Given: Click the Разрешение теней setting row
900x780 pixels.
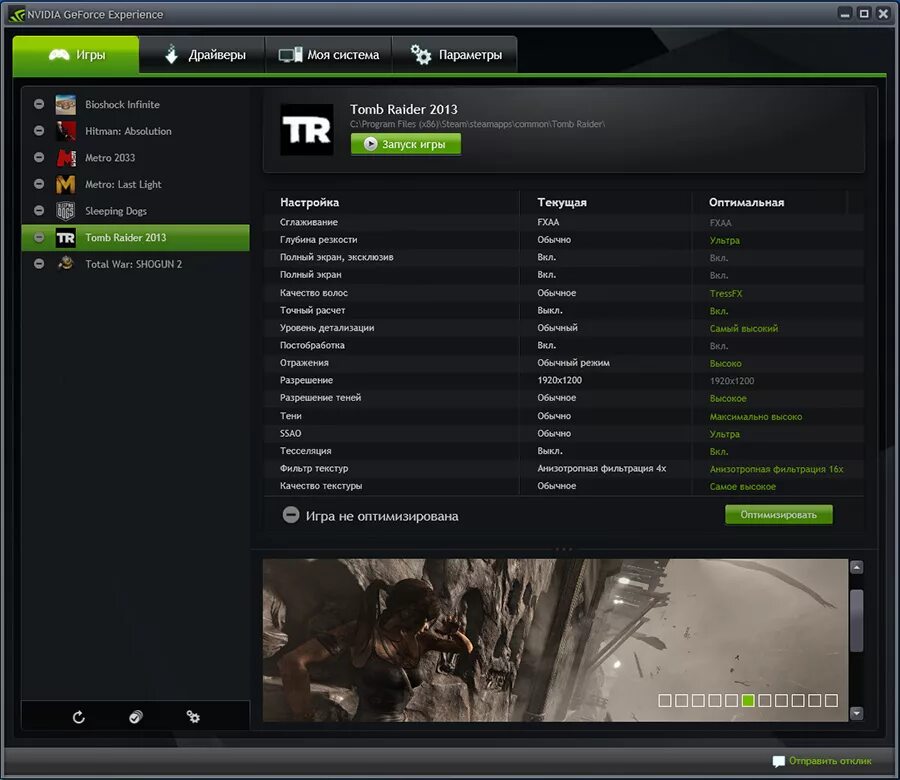Looking at the screenshot, I should click(x=564, y=398).
